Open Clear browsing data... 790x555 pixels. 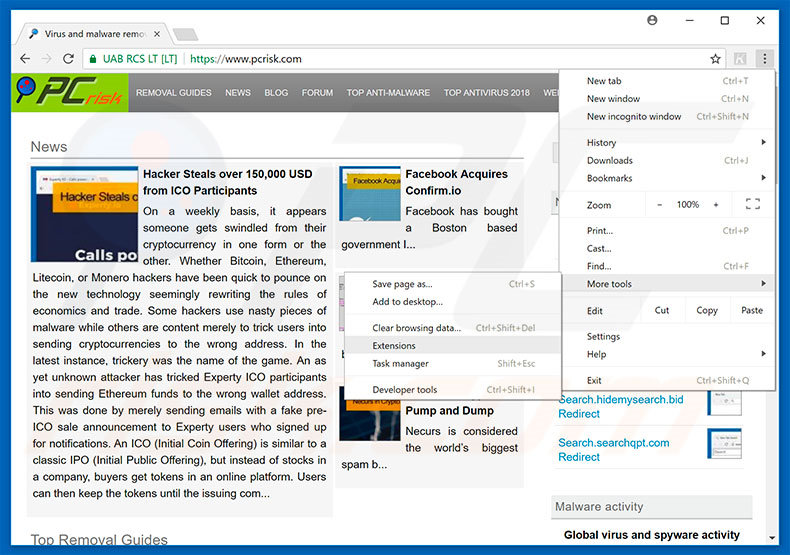click(452, 328)
